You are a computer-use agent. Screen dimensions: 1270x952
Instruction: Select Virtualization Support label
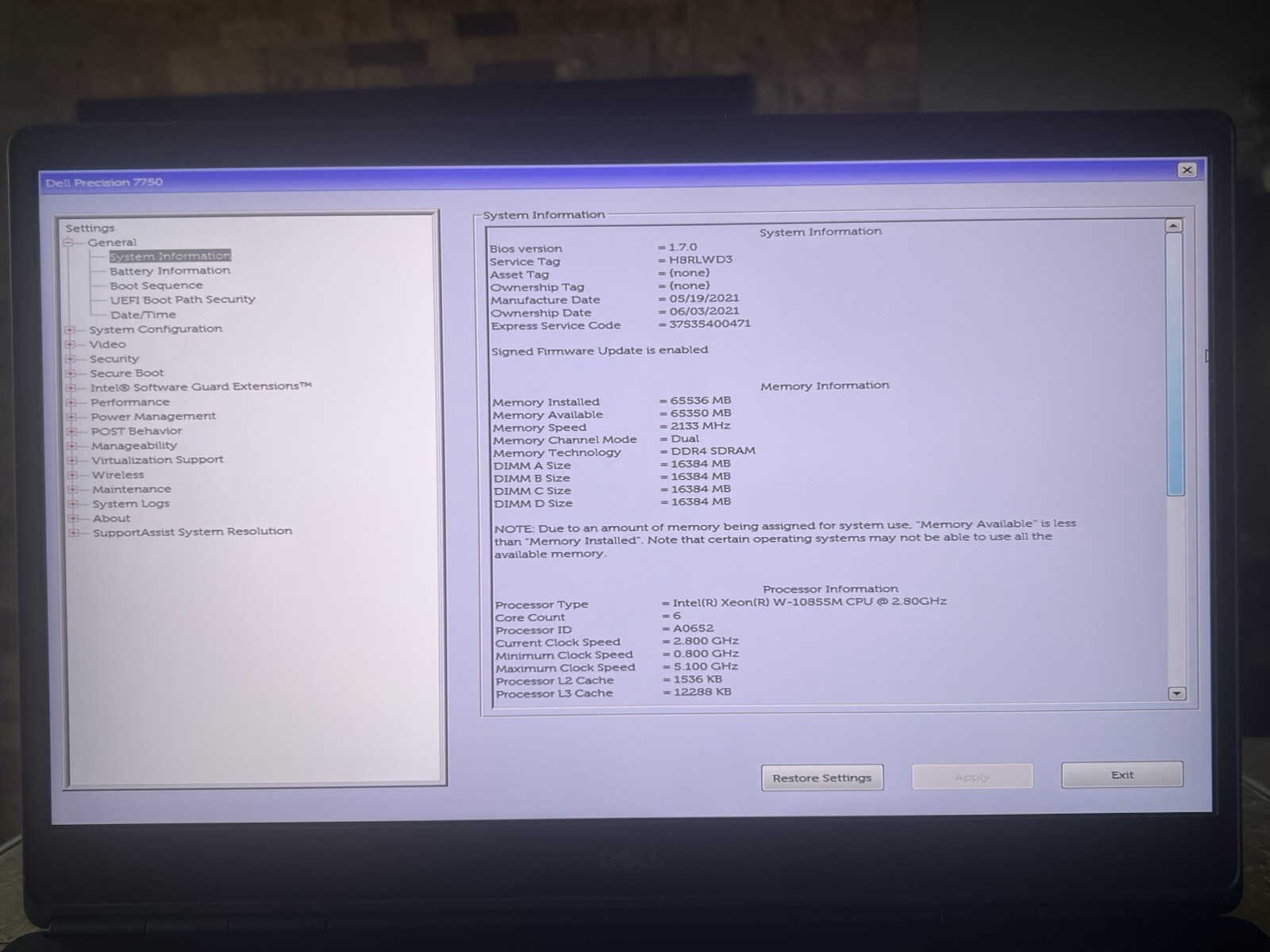click(157, 459)
